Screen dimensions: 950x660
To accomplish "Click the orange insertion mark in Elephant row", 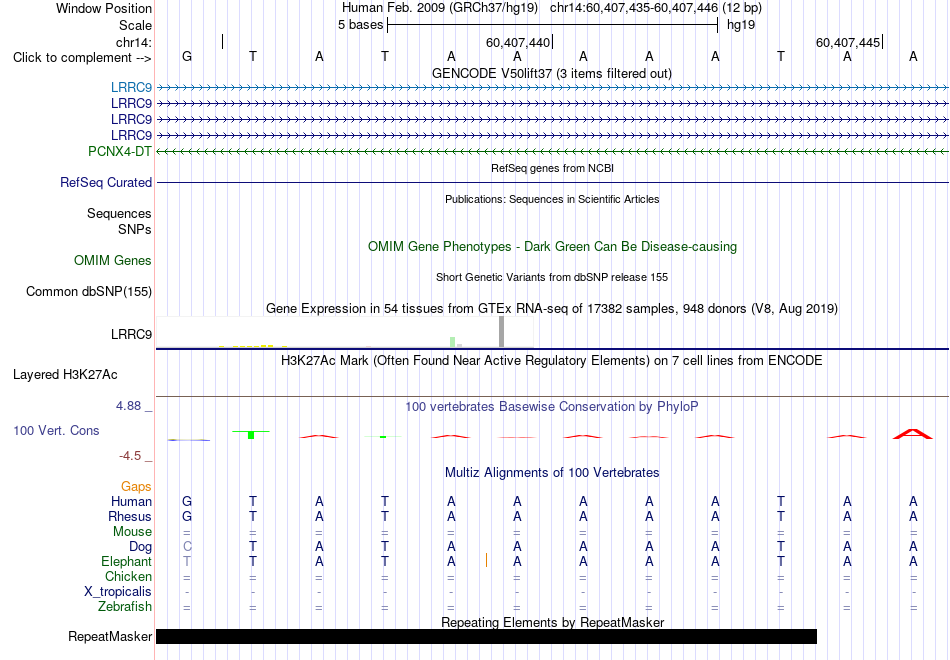I will pyautogui.click(x=487, y=560).
